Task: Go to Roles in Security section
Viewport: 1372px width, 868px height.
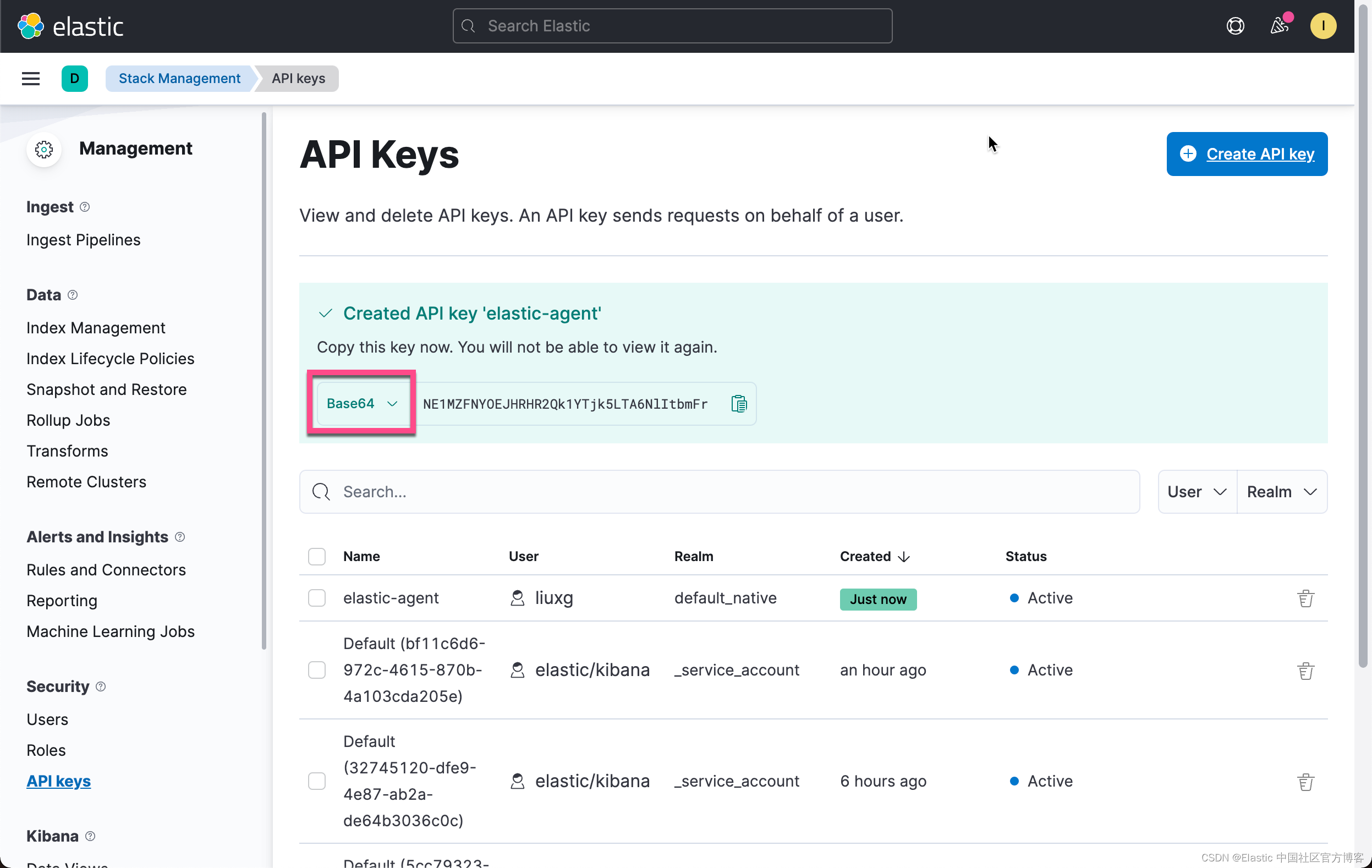Action: pos(46,750)
